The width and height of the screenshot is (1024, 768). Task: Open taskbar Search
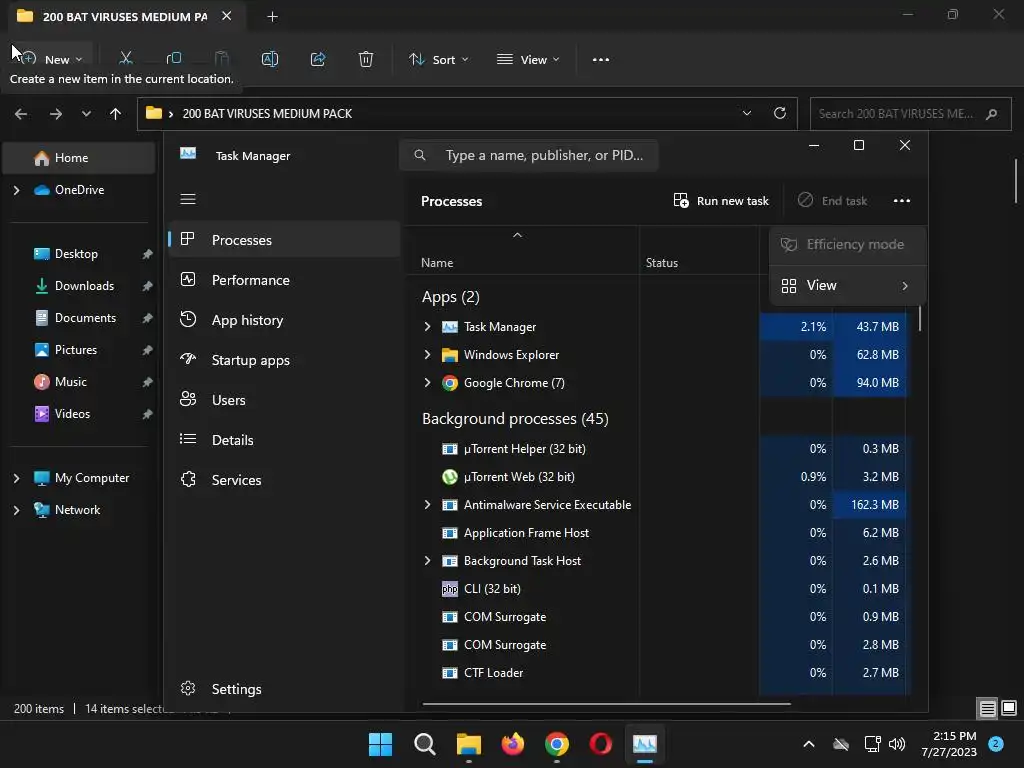[424, 744]
